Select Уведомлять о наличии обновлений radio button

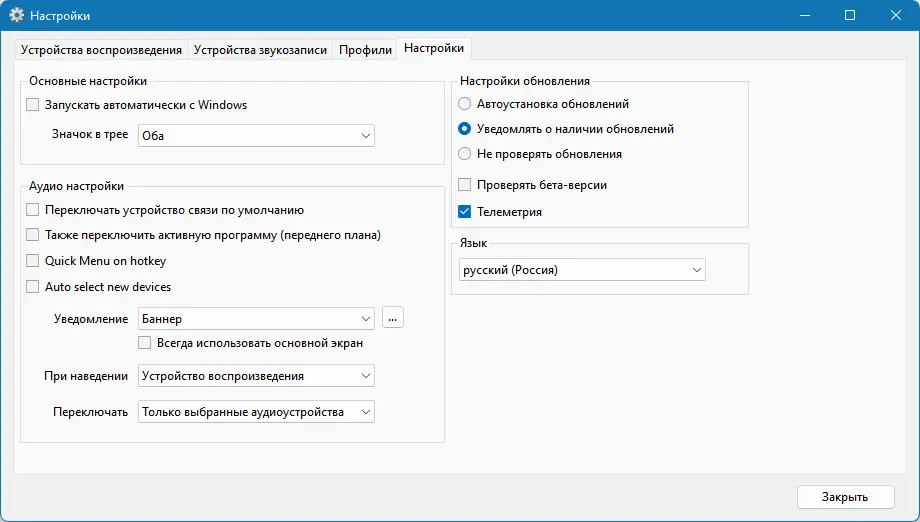[x=464, y=129]
